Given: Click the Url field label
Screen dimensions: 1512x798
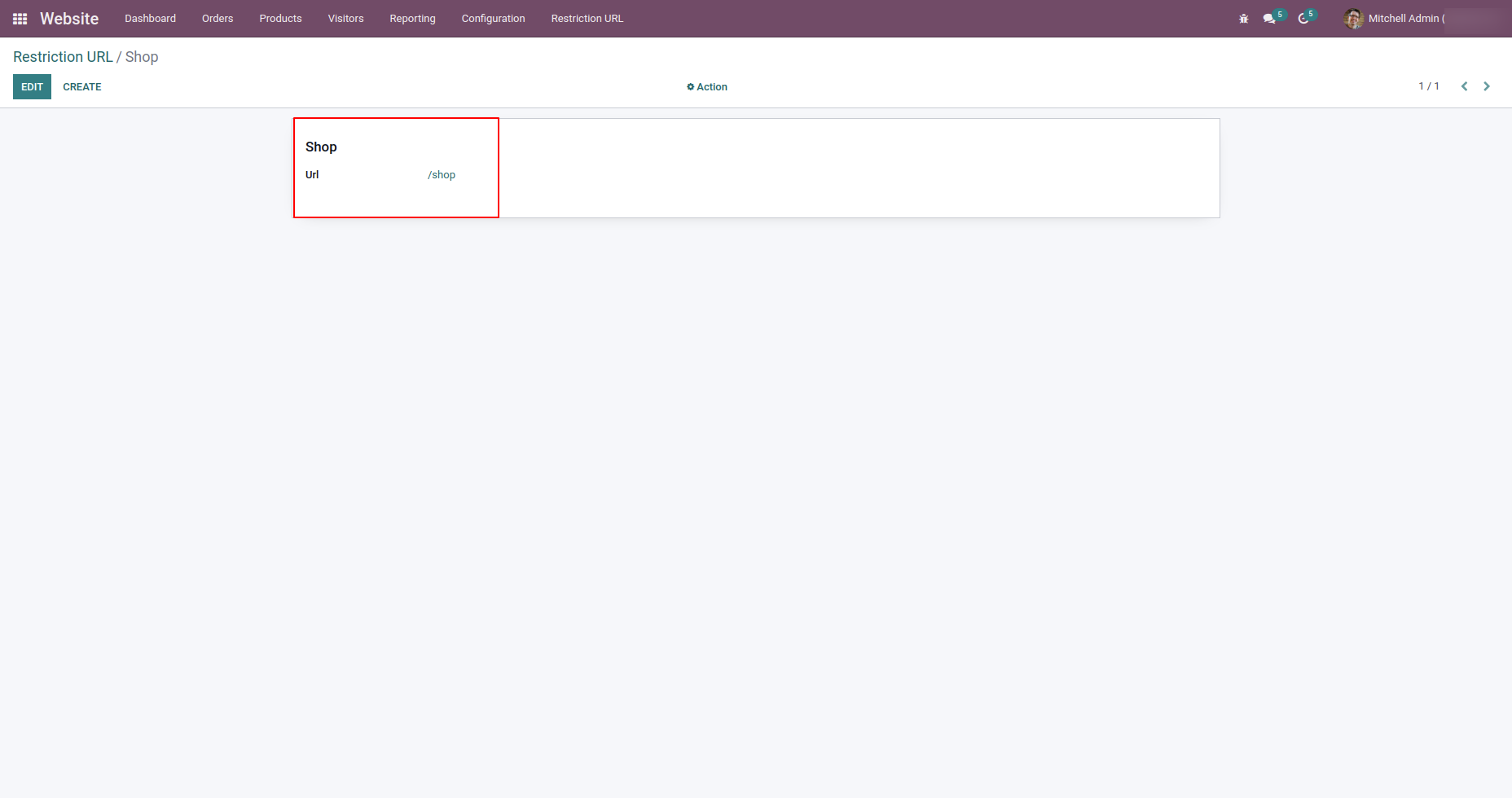Looking at the screenshot, I should (312, 175).
